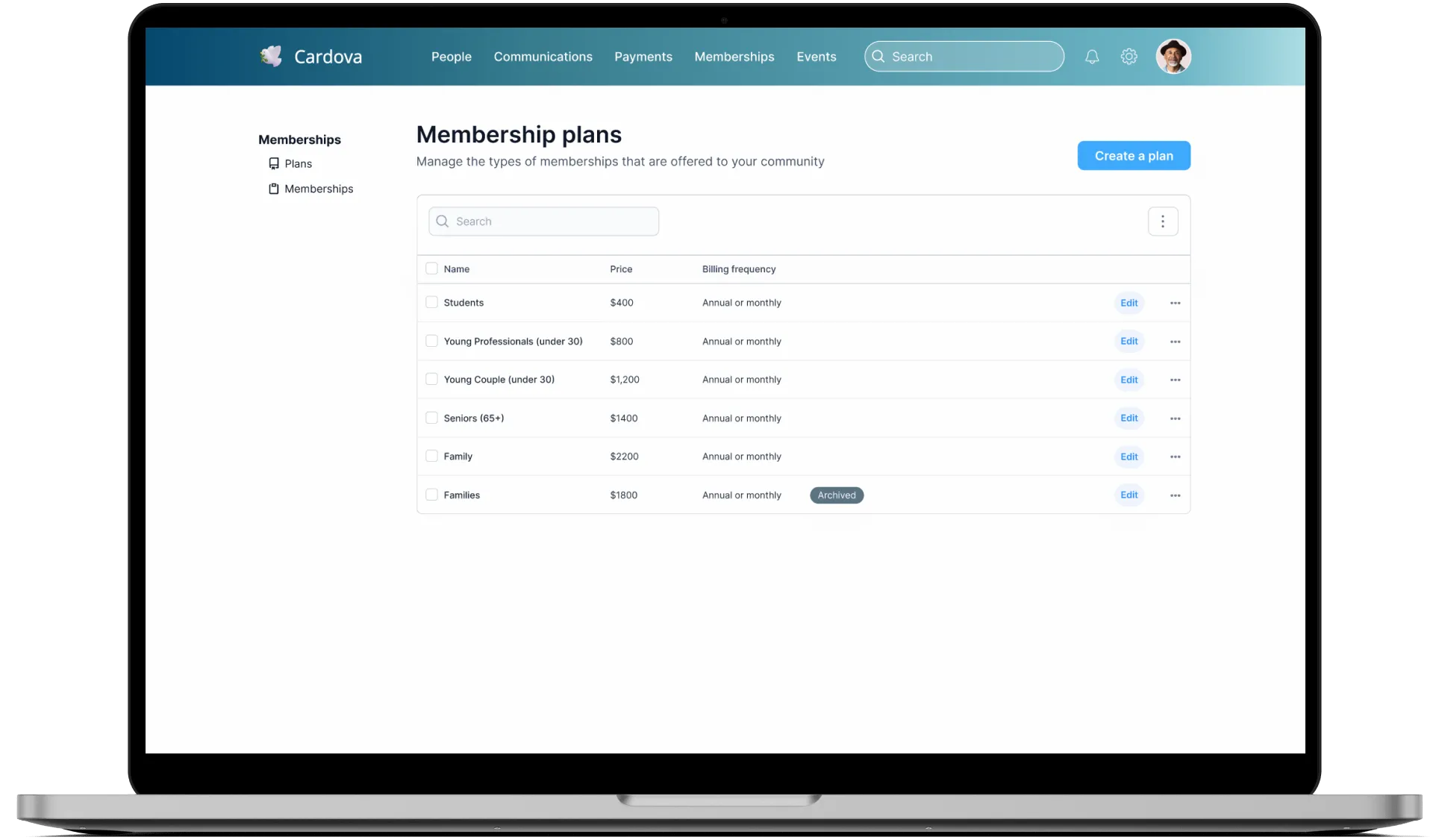Edit the Family plan
Viewport: 1436px width, 840px height.
point(1129,457)
